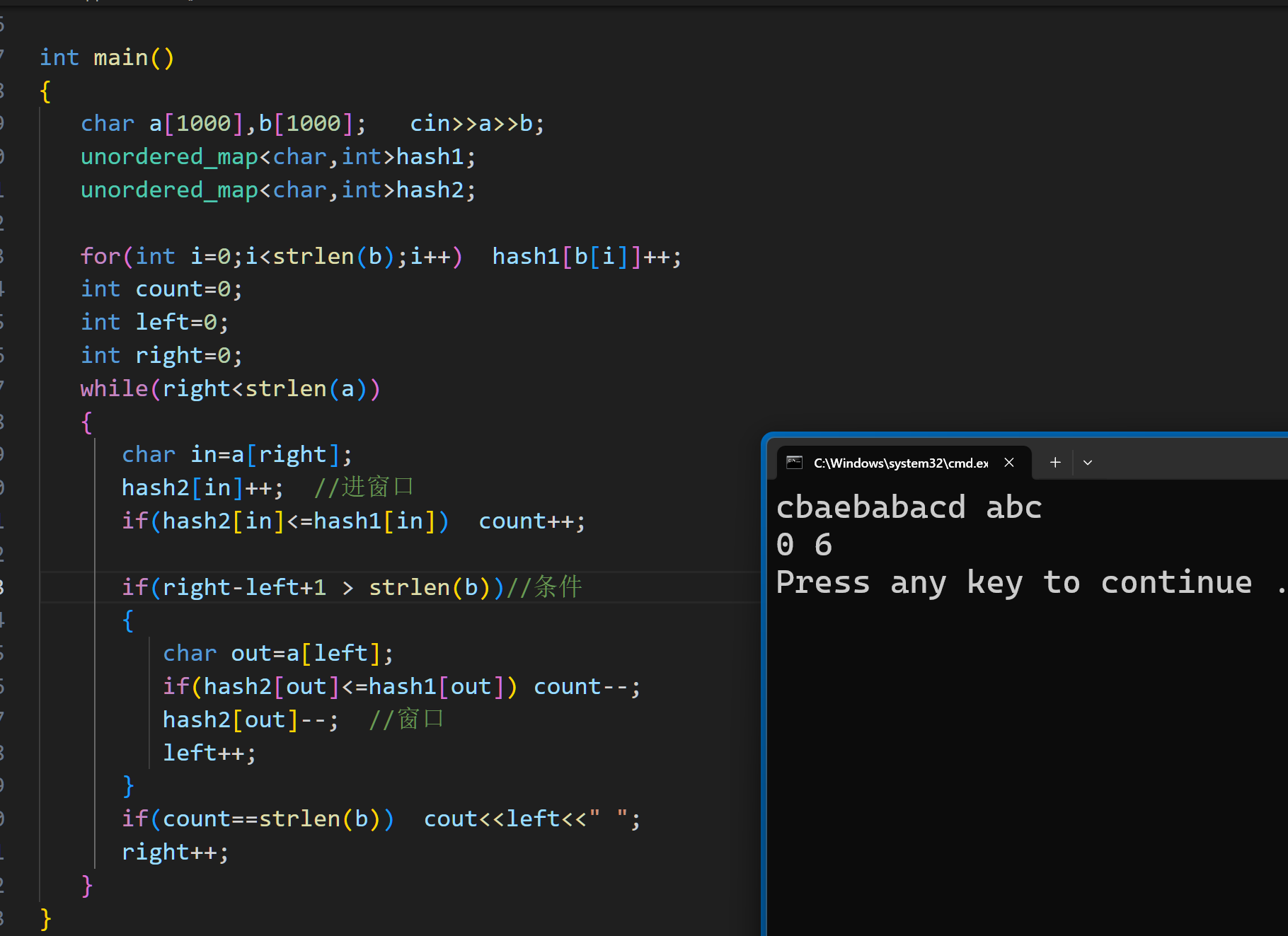Click 'hash1[b[i]]++;' statement

click(x=587, y=256)
